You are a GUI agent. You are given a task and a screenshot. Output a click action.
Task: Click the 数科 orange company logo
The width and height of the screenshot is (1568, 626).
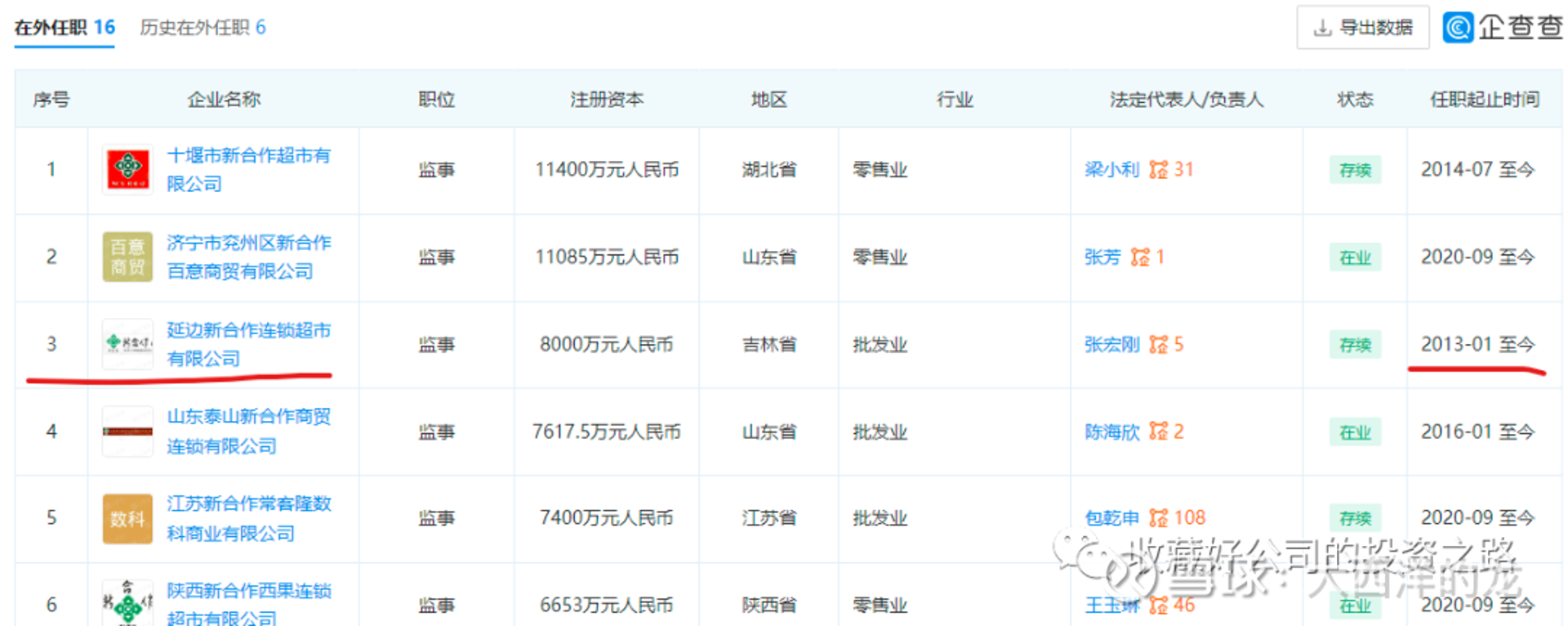click(127, 518)
